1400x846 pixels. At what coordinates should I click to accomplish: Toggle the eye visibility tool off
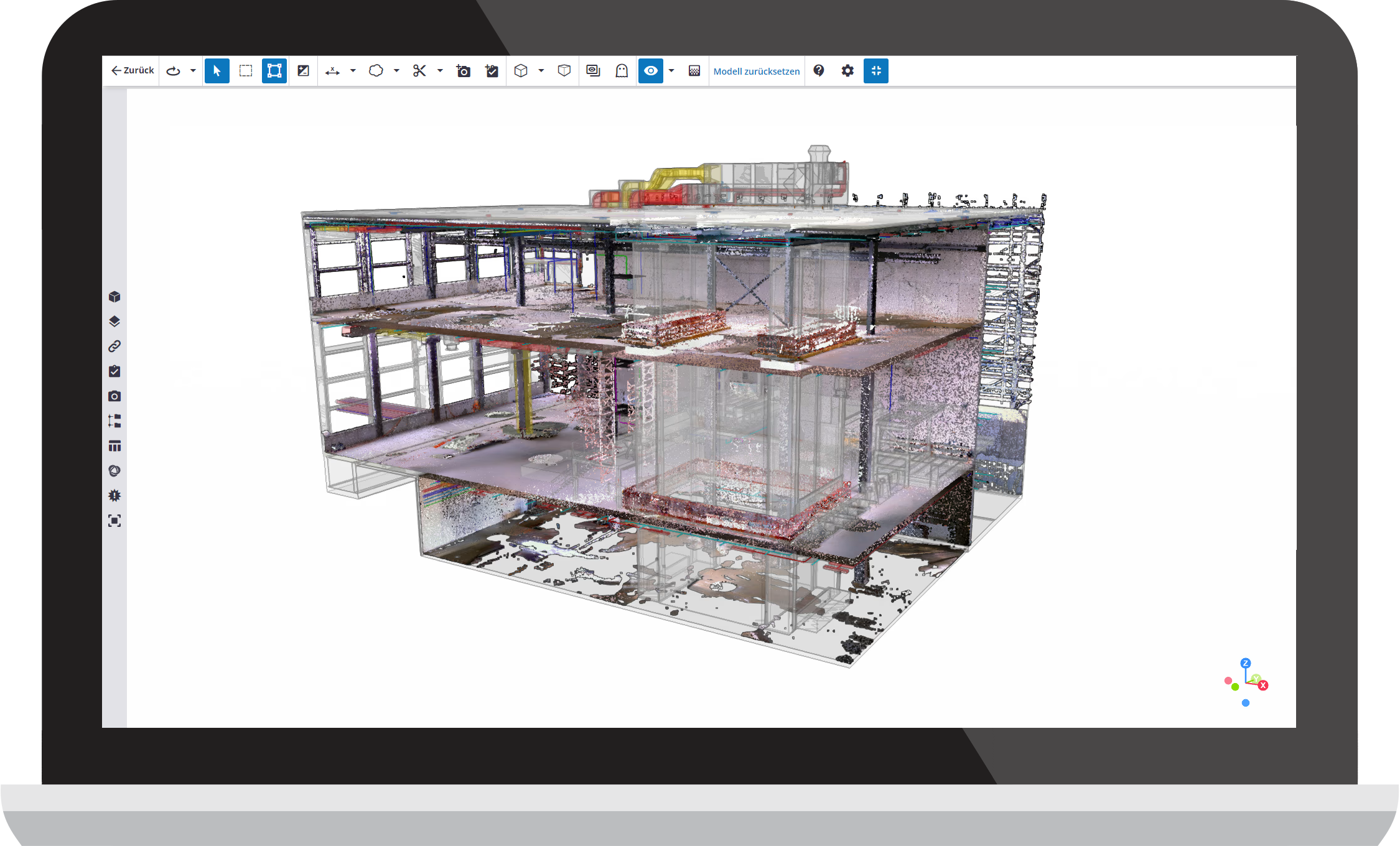point(651,71)
